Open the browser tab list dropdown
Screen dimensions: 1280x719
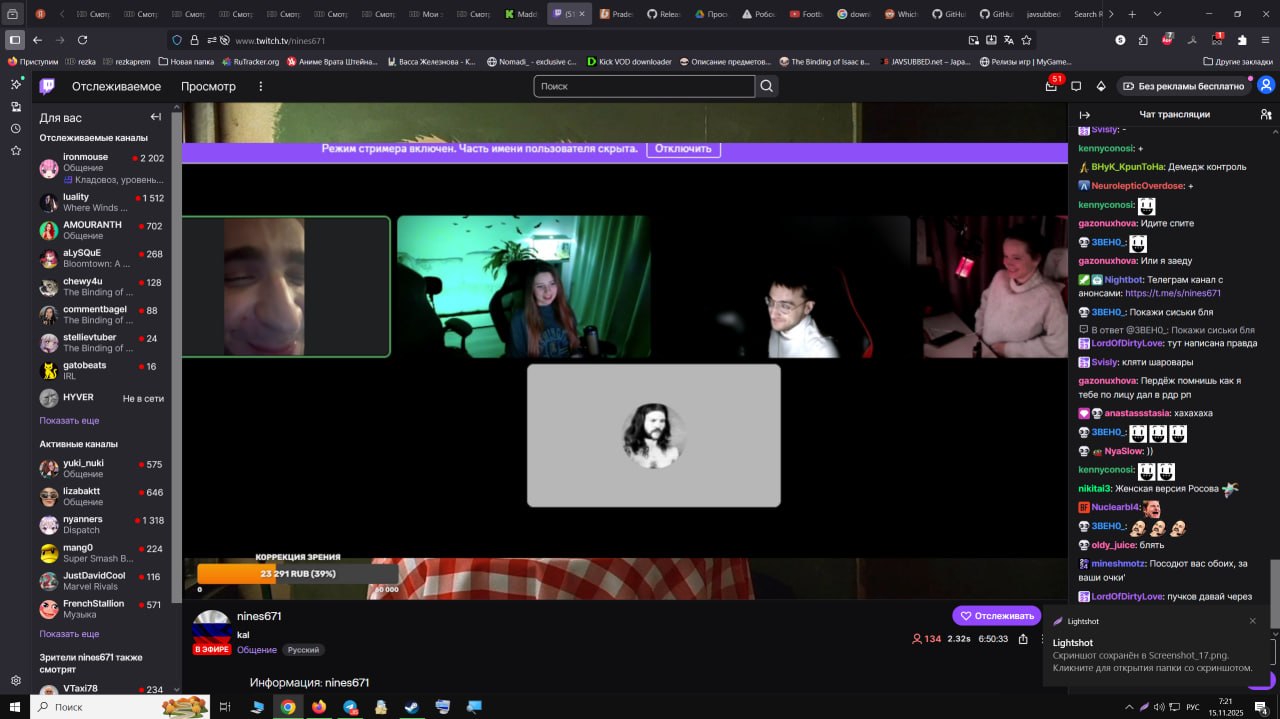[x=1157, y=14]
